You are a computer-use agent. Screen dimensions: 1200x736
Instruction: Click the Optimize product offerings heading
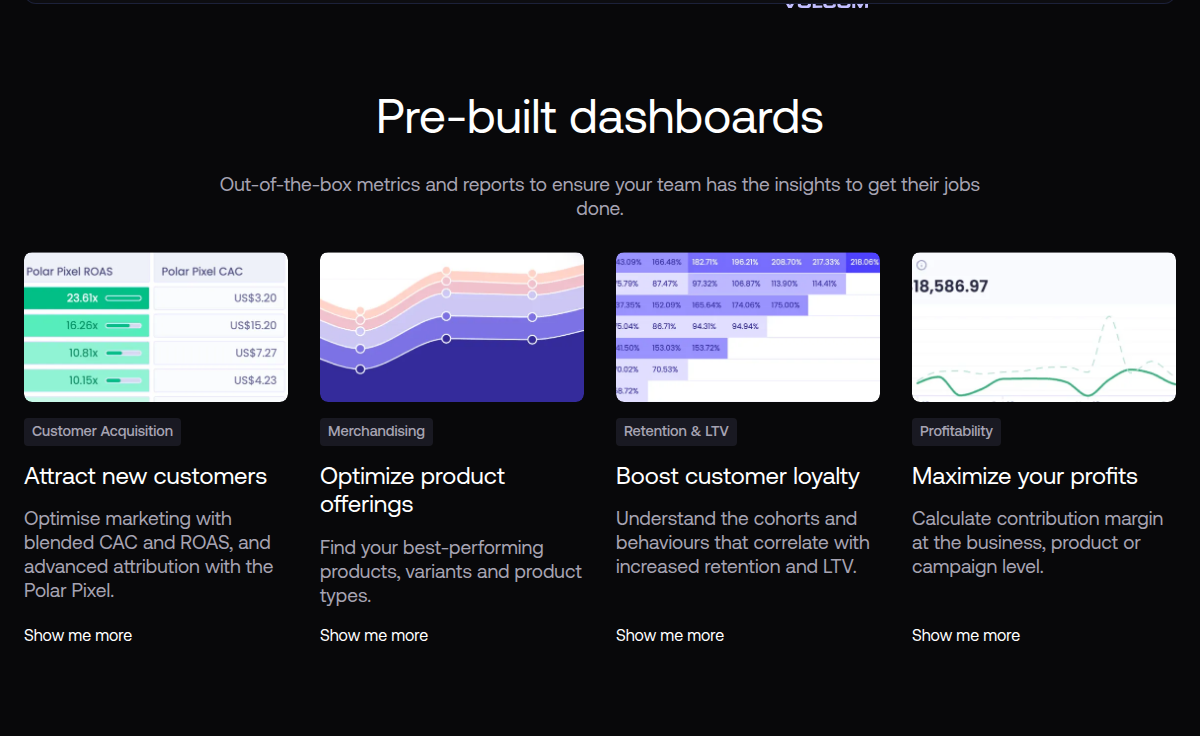click(x=413, y=490)
